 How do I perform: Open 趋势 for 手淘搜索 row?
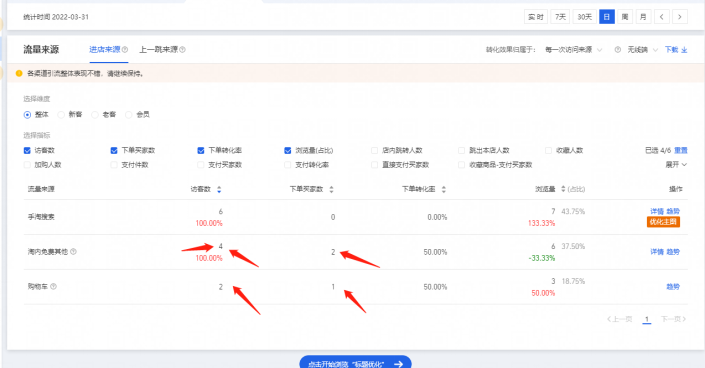click(x=673, y=211)
